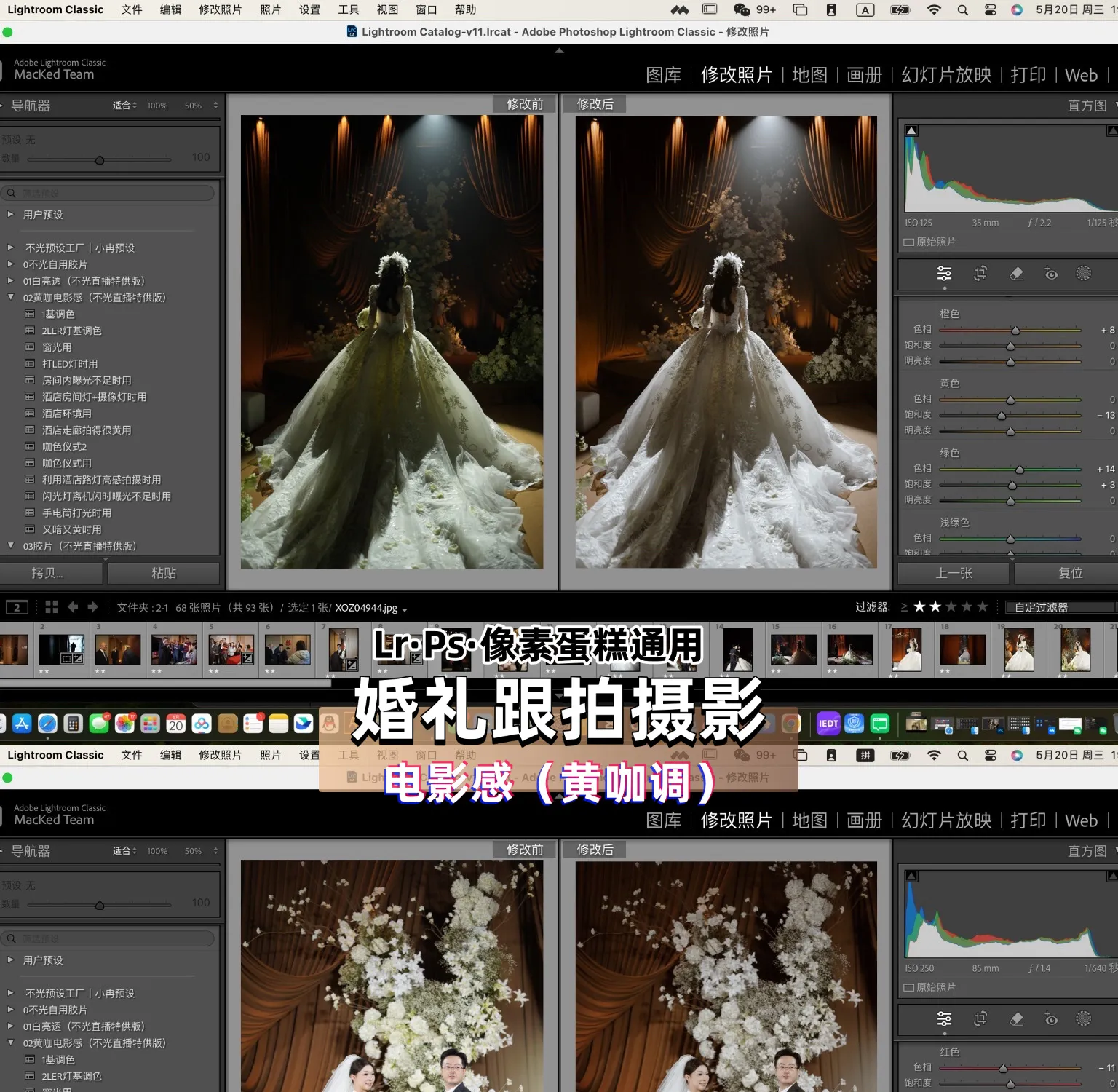This screenshot has height=1092, width=1118.
Task: Click the 粘贴 paste button
Action: coord(164,573)
